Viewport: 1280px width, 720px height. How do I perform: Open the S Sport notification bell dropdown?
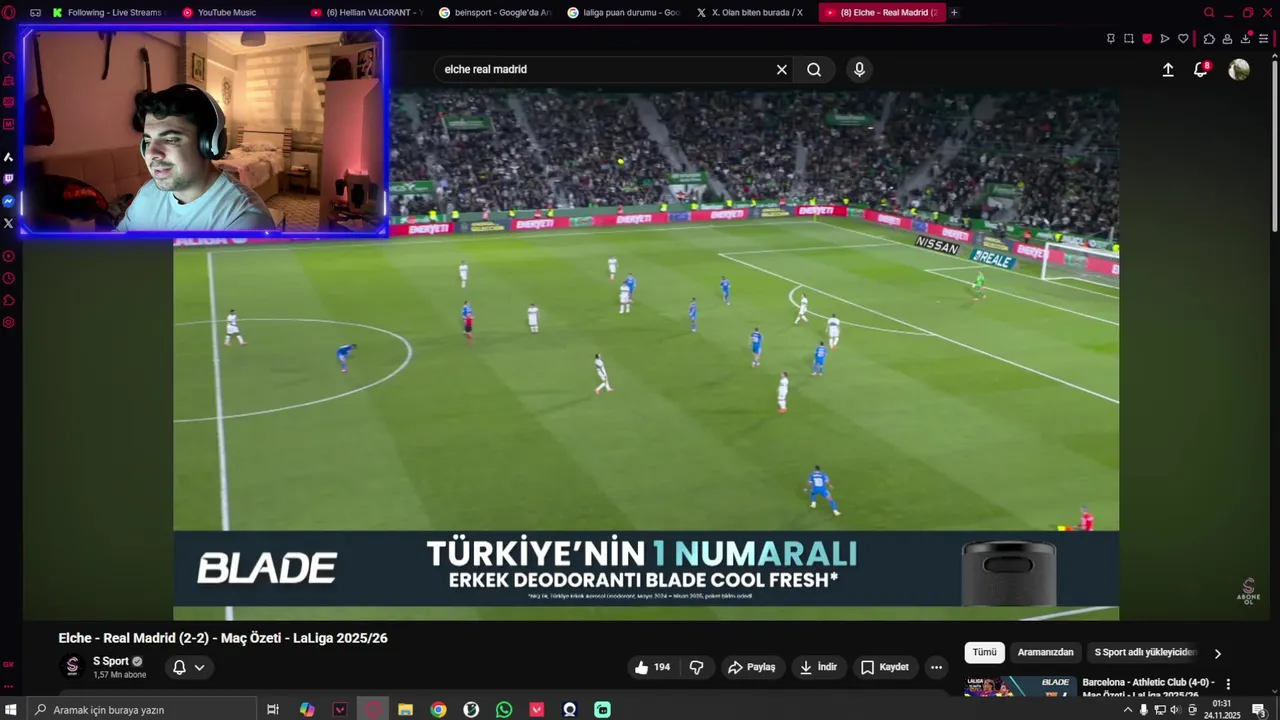click(x=188, y=667)
